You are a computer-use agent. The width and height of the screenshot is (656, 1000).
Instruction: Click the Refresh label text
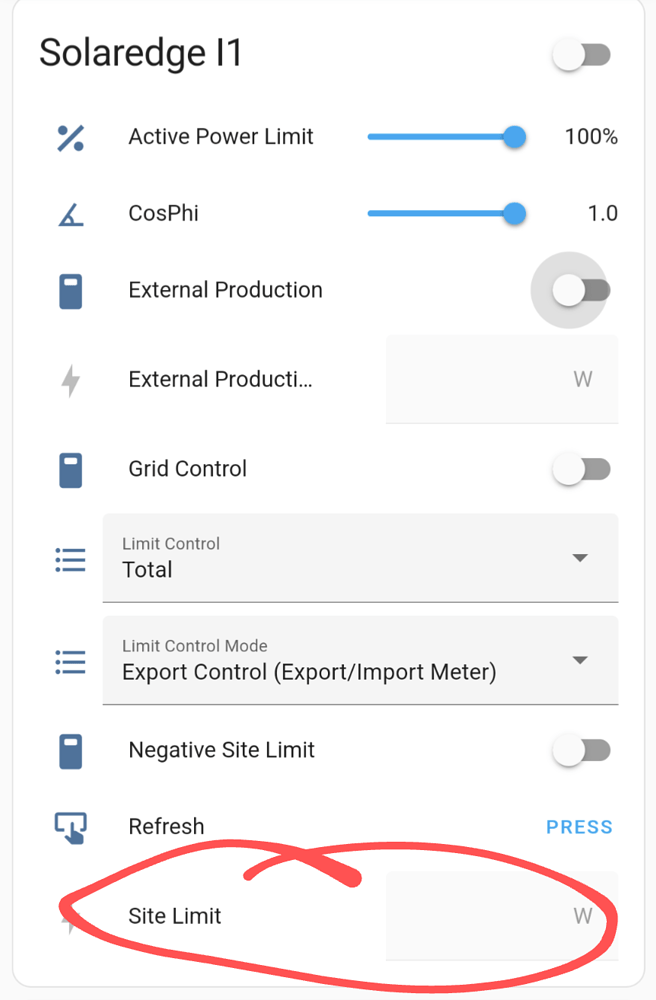coord(166,826)
